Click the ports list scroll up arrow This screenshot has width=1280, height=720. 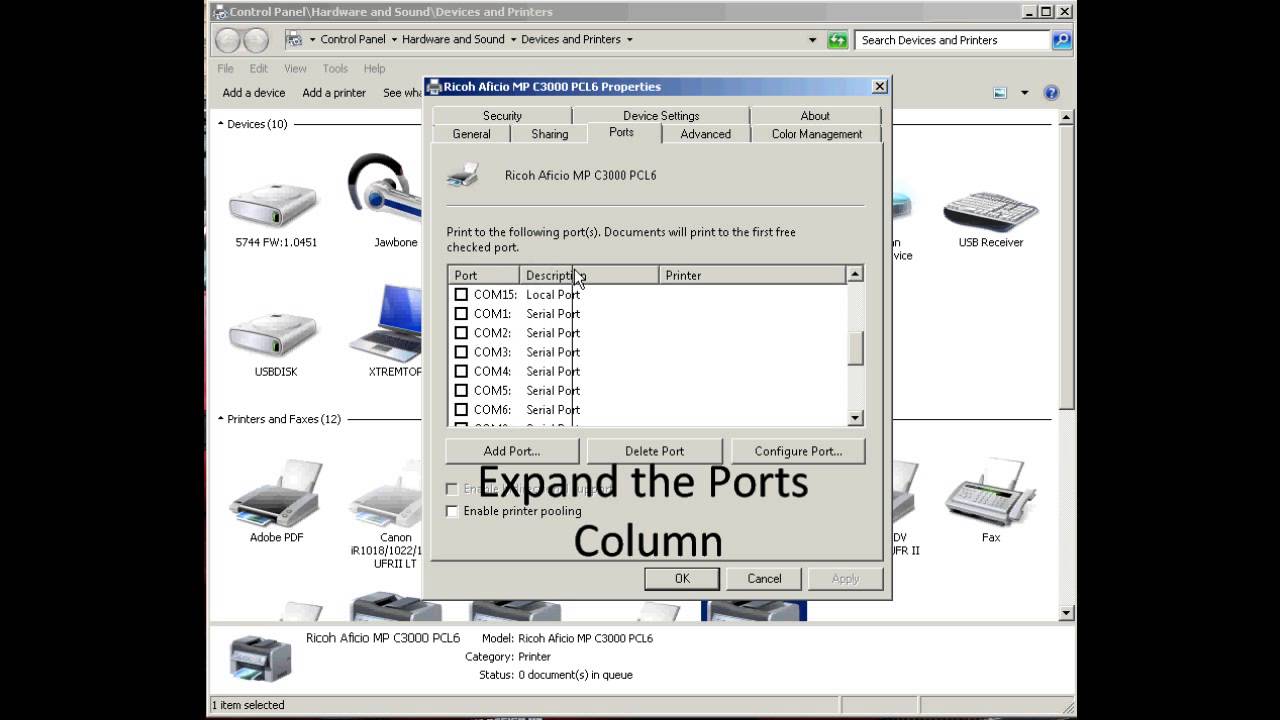pyautogui.click(x=855, y=274)
